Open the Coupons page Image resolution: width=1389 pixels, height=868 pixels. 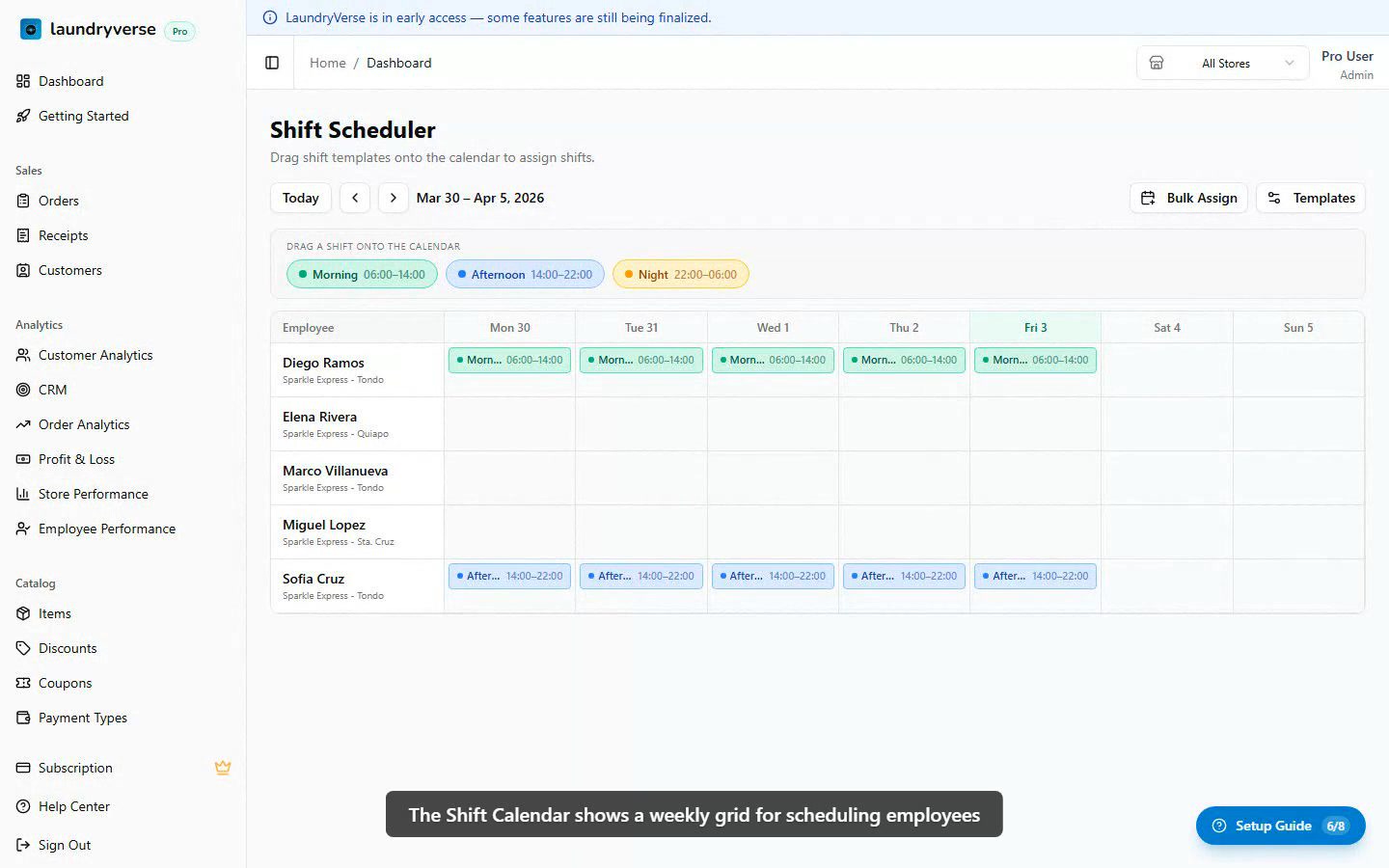coord(23,683)
